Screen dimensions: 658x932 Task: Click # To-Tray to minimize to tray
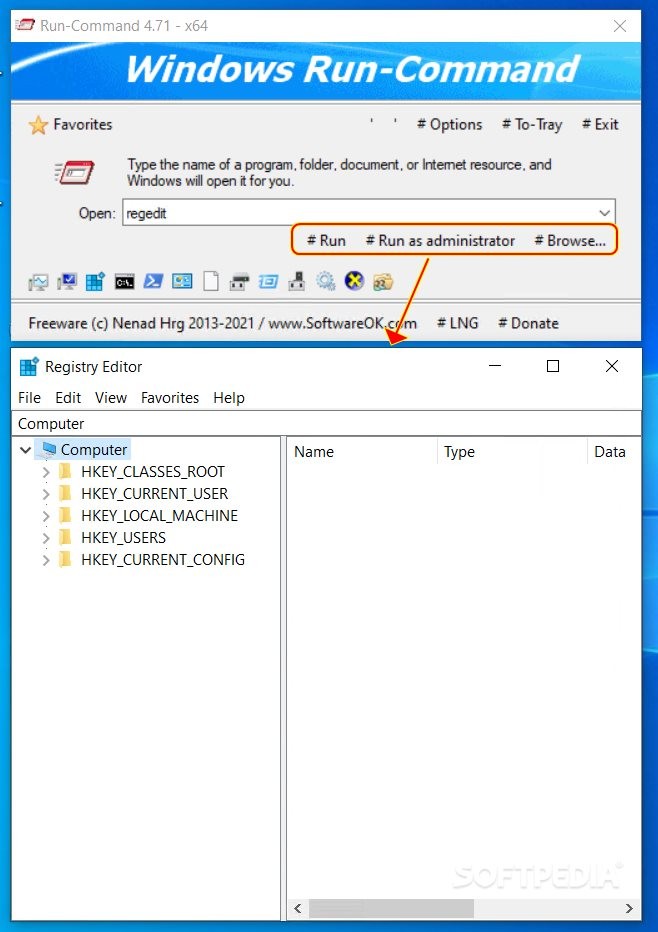click(x=532, y=124)
